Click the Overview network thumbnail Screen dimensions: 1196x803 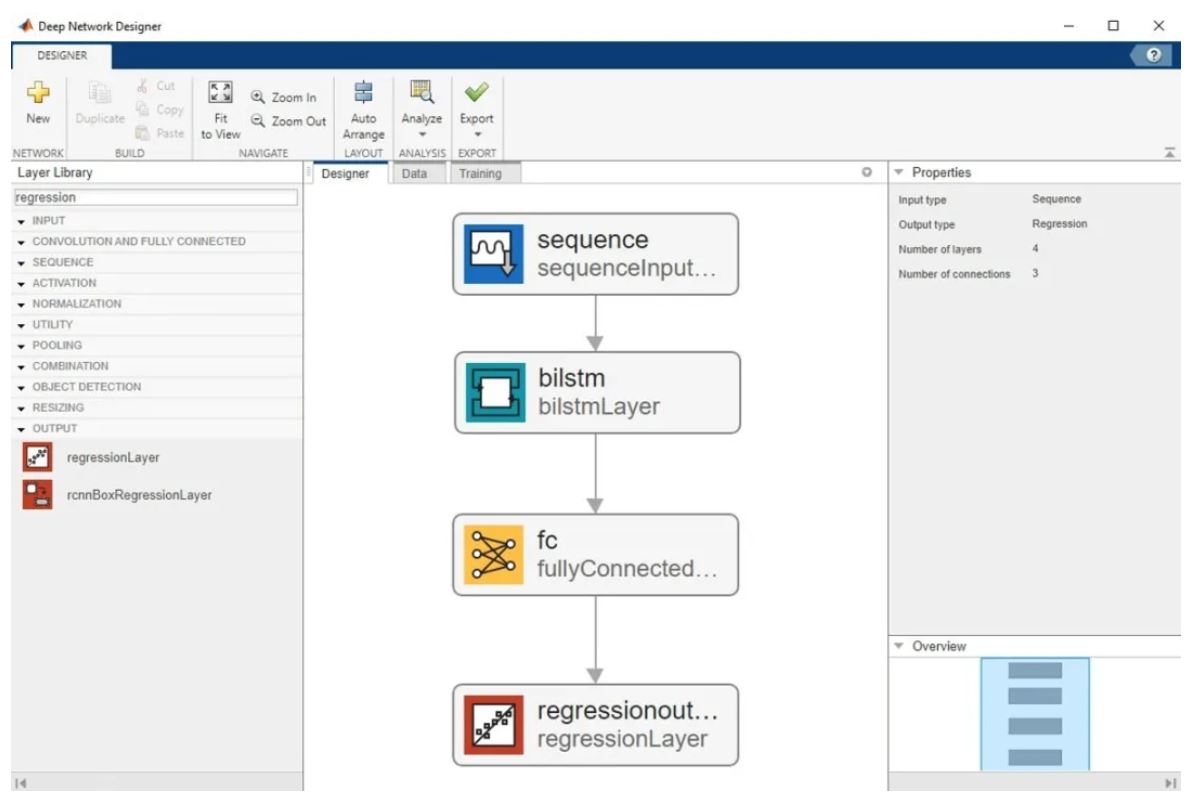1034,714
